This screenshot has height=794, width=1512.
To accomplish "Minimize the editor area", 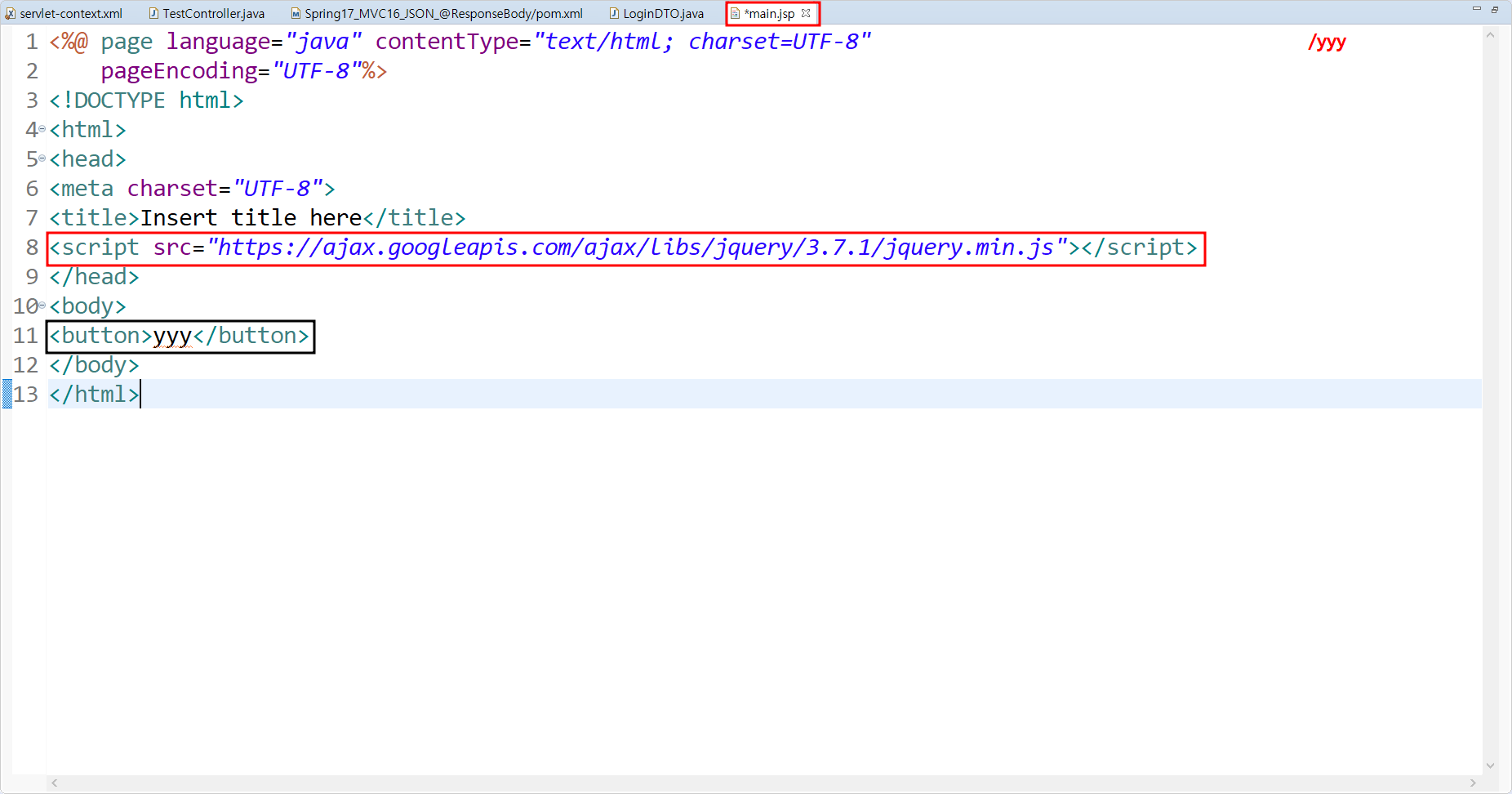I will tap(1477, 9).
